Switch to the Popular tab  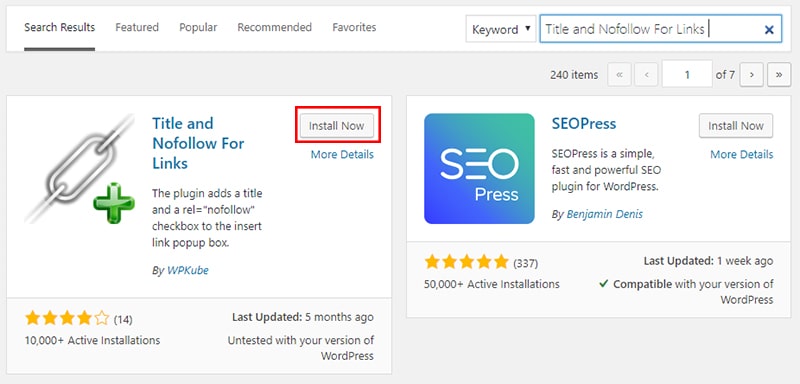(x=198, y=28)
